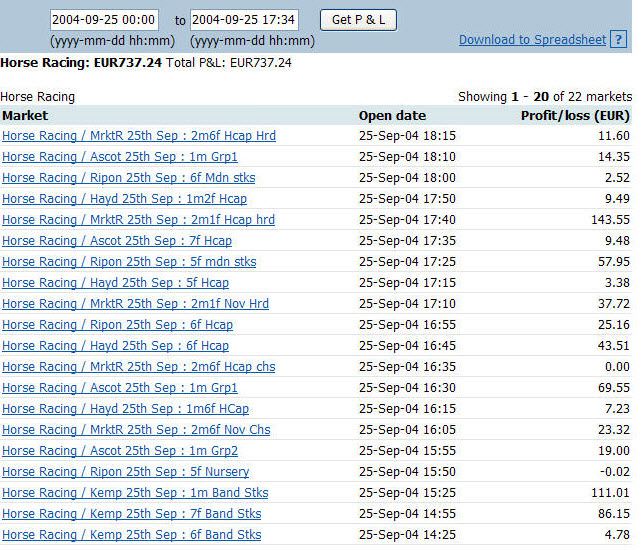Open Ripon 5f Nursery market
The image size is (641, 551).
click(x=126, y=471)
